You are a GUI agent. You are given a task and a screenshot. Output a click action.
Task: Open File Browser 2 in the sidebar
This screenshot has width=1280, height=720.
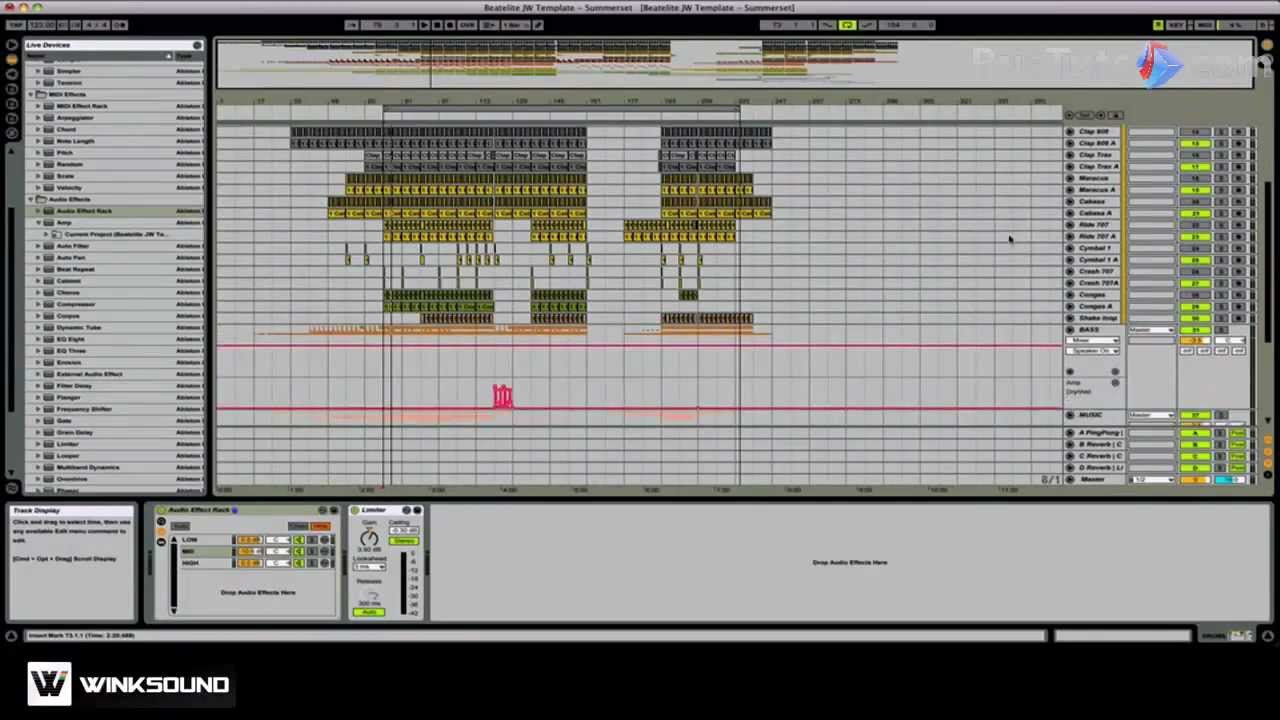pos(12,103)
